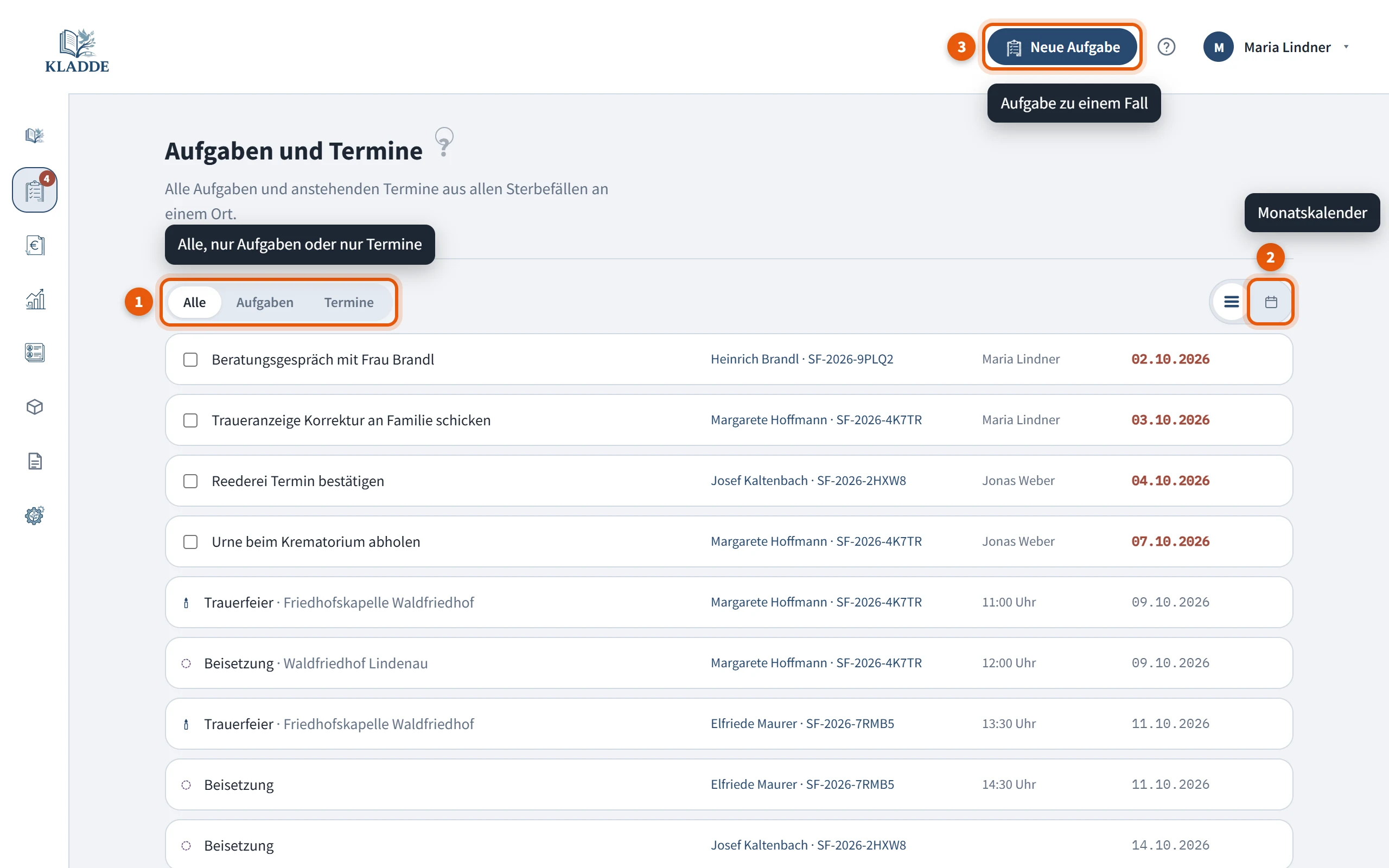The image size is (1389, 868).
Task: Click the Neue Aufgabe button
Action: pos(1062,47)
